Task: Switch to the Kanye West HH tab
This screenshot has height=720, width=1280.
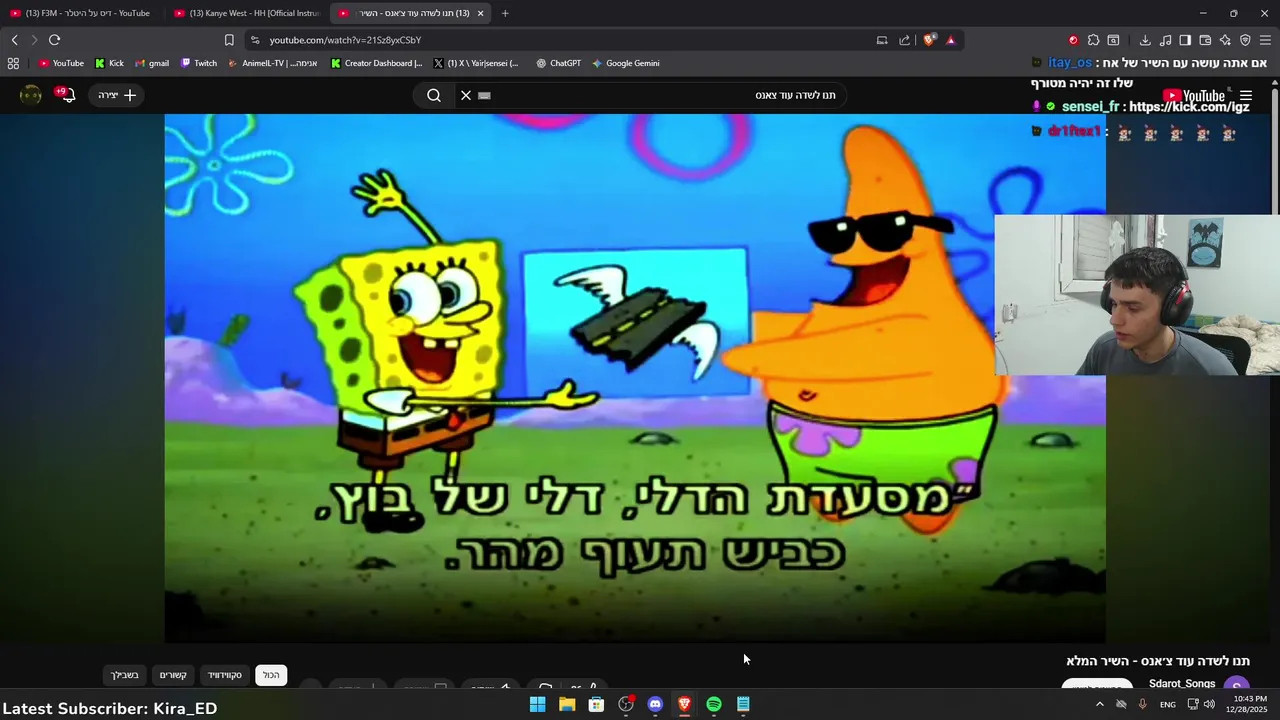Action: [246, 13]
